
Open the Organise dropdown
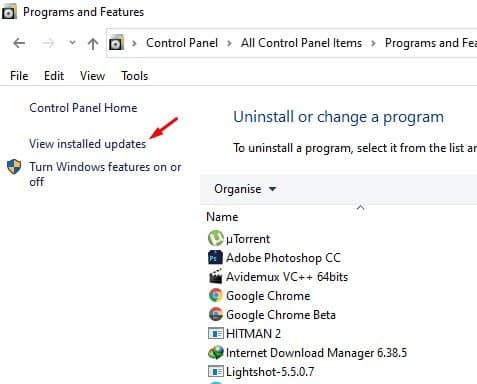pyautogui.click(x=245, y=189)
